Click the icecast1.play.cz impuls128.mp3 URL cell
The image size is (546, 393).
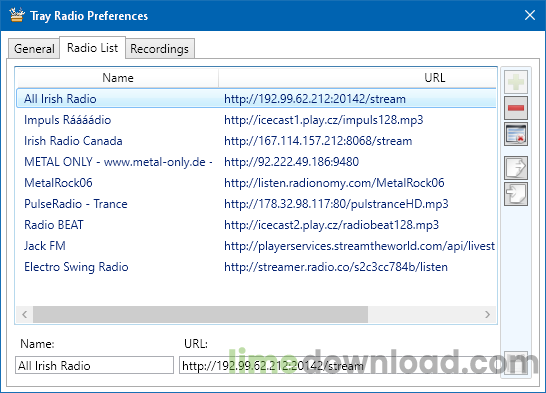click(323, 120)
